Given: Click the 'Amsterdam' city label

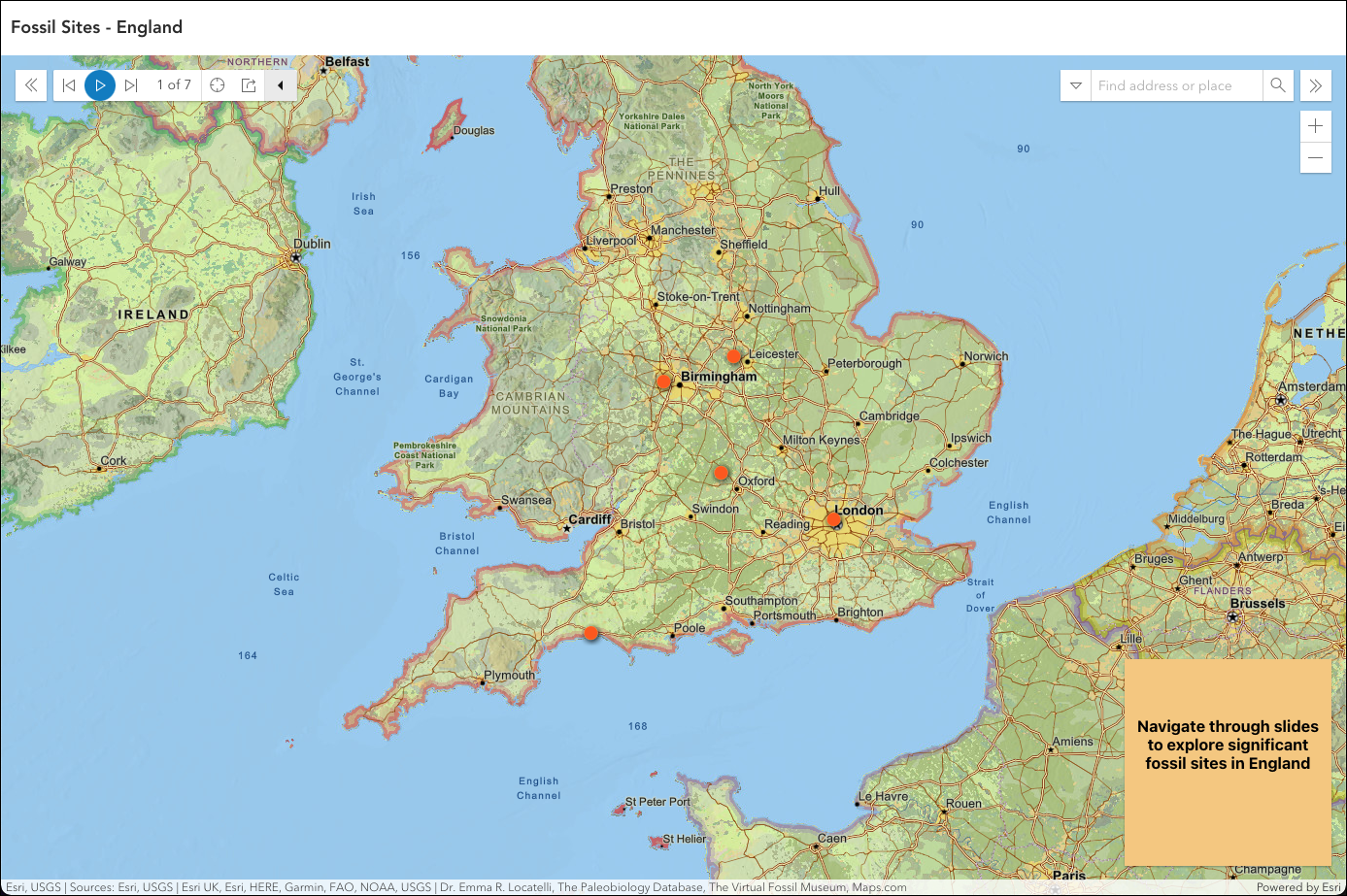Looking at the screenshot, I should coord(1312,386).
